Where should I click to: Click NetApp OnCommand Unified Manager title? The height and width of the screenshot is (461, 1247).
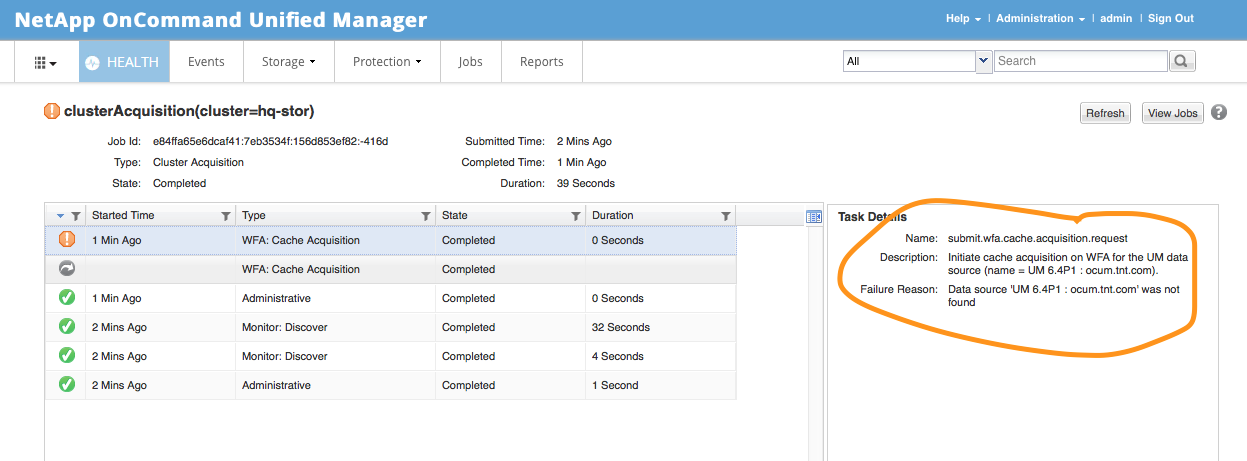click(220, 19)
